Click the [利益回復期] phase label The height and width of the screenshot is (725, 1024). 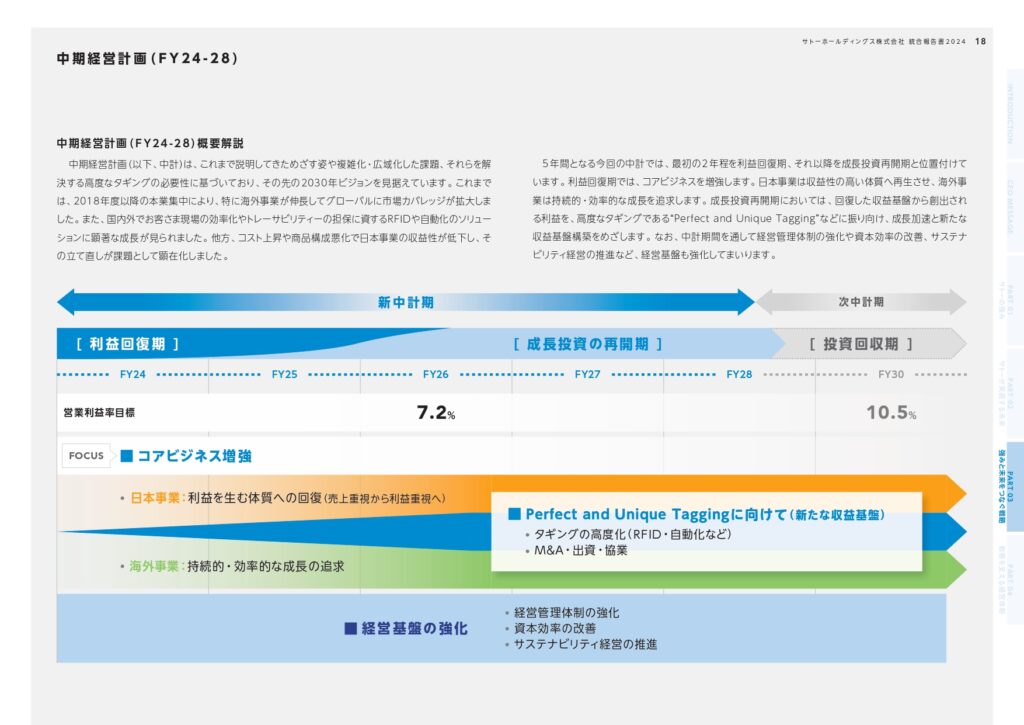click(127, 344)
